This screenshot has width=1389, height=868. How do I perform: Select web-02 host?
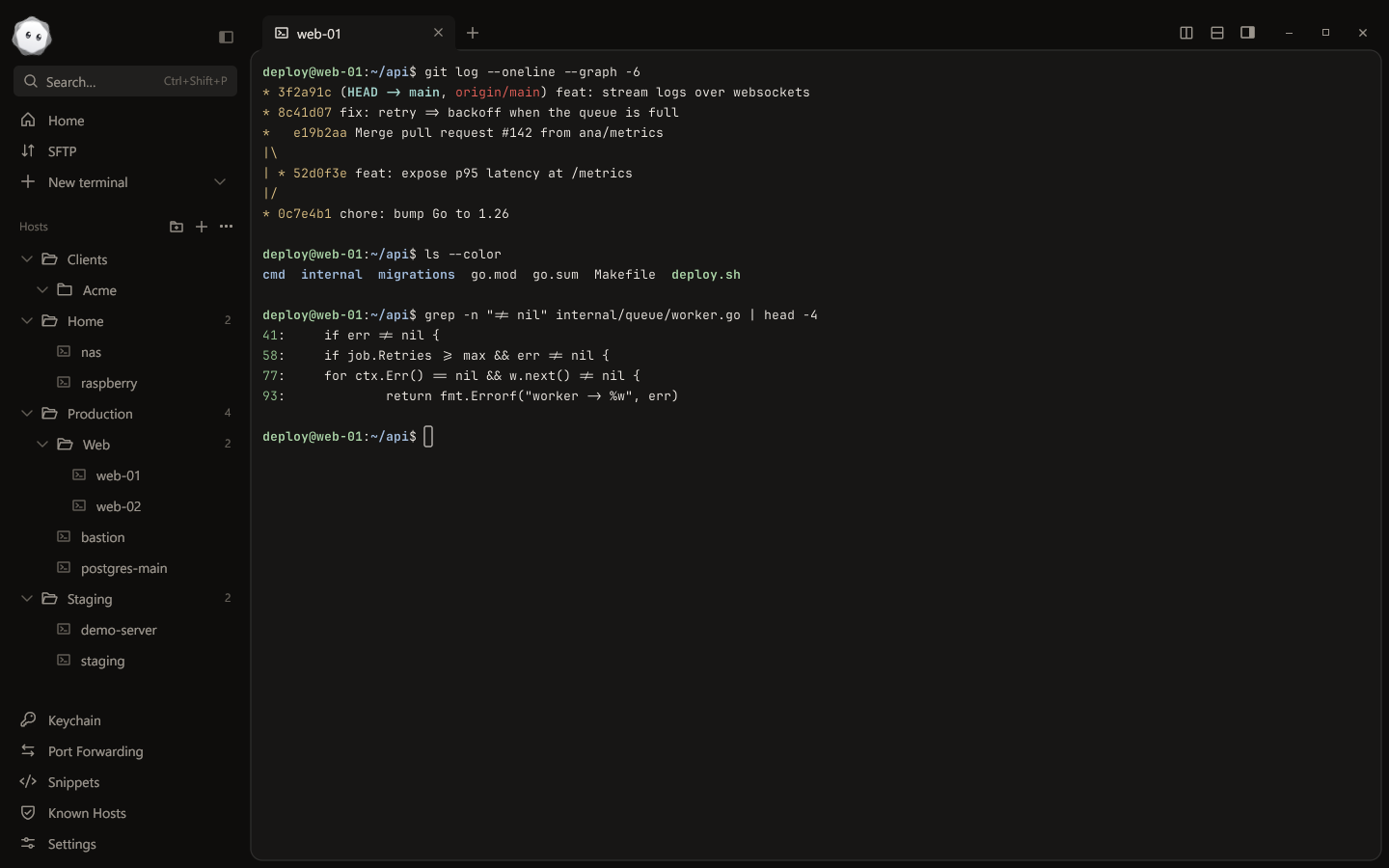(x=125, y=506)
